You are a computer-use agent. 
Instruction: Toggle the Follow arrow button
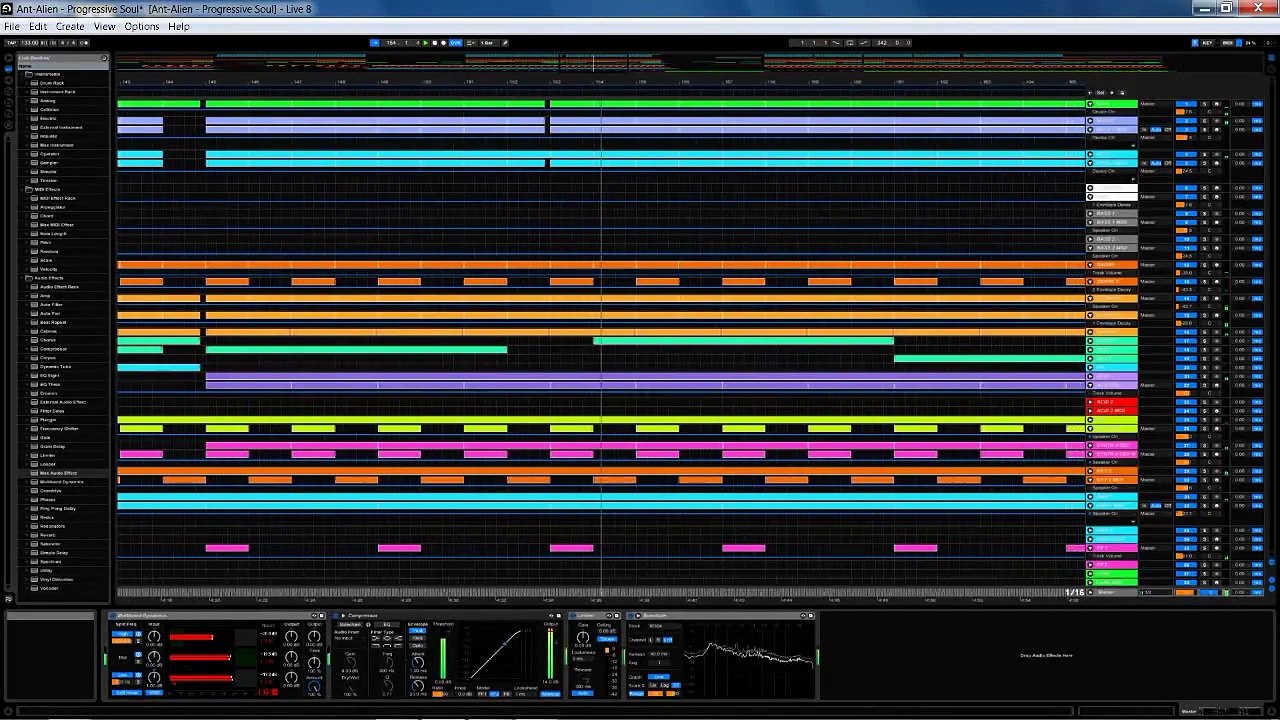click(x=375, y=43)
